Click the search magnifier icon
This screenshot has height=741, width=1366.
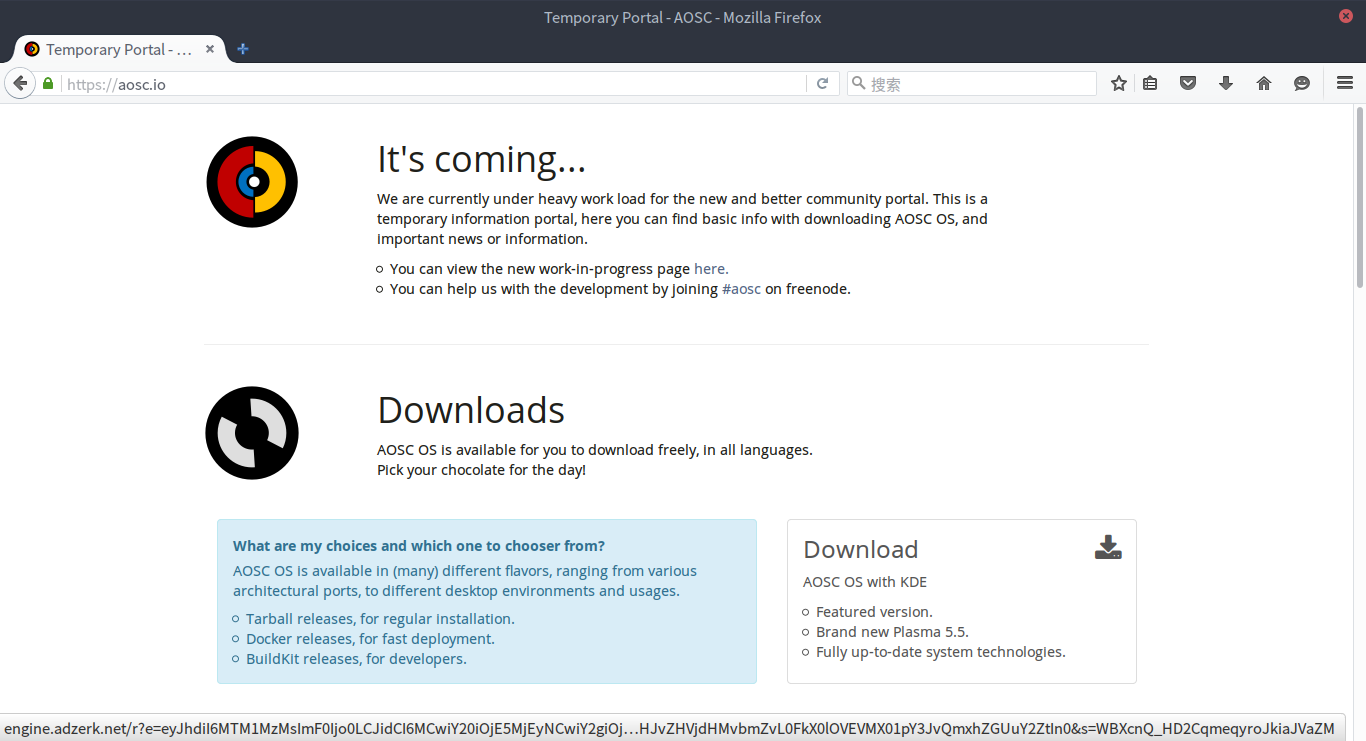858,84
